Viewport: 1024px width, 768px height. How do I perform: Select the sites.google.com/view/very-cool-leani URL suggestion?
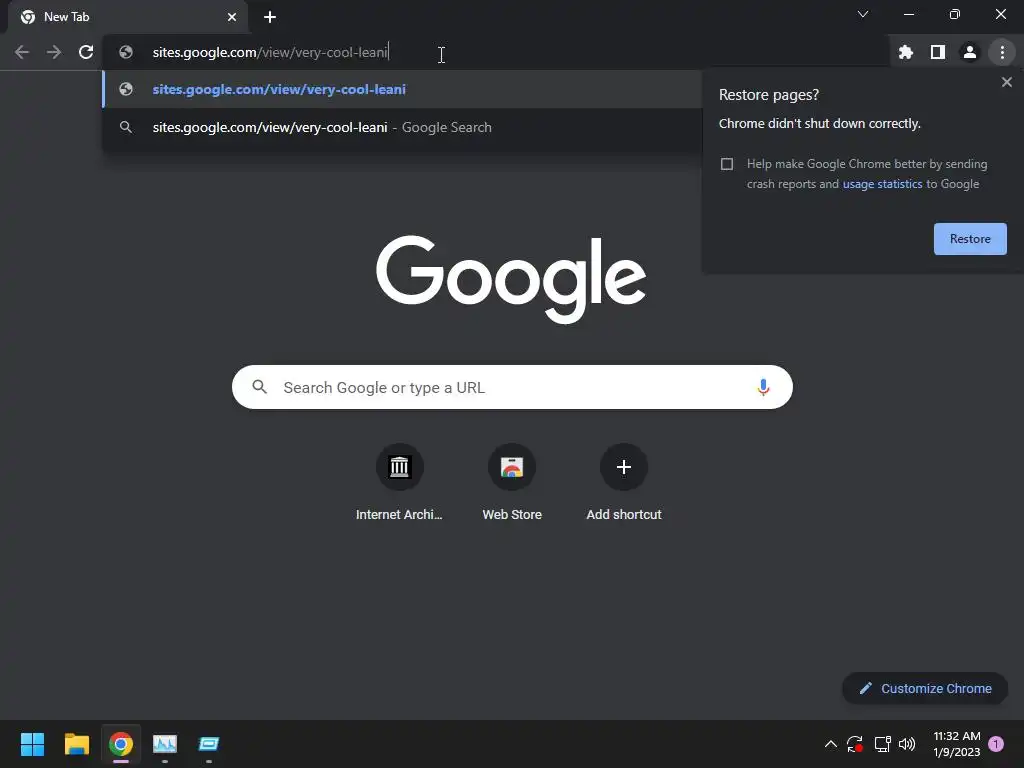click(x=402, y=89)
